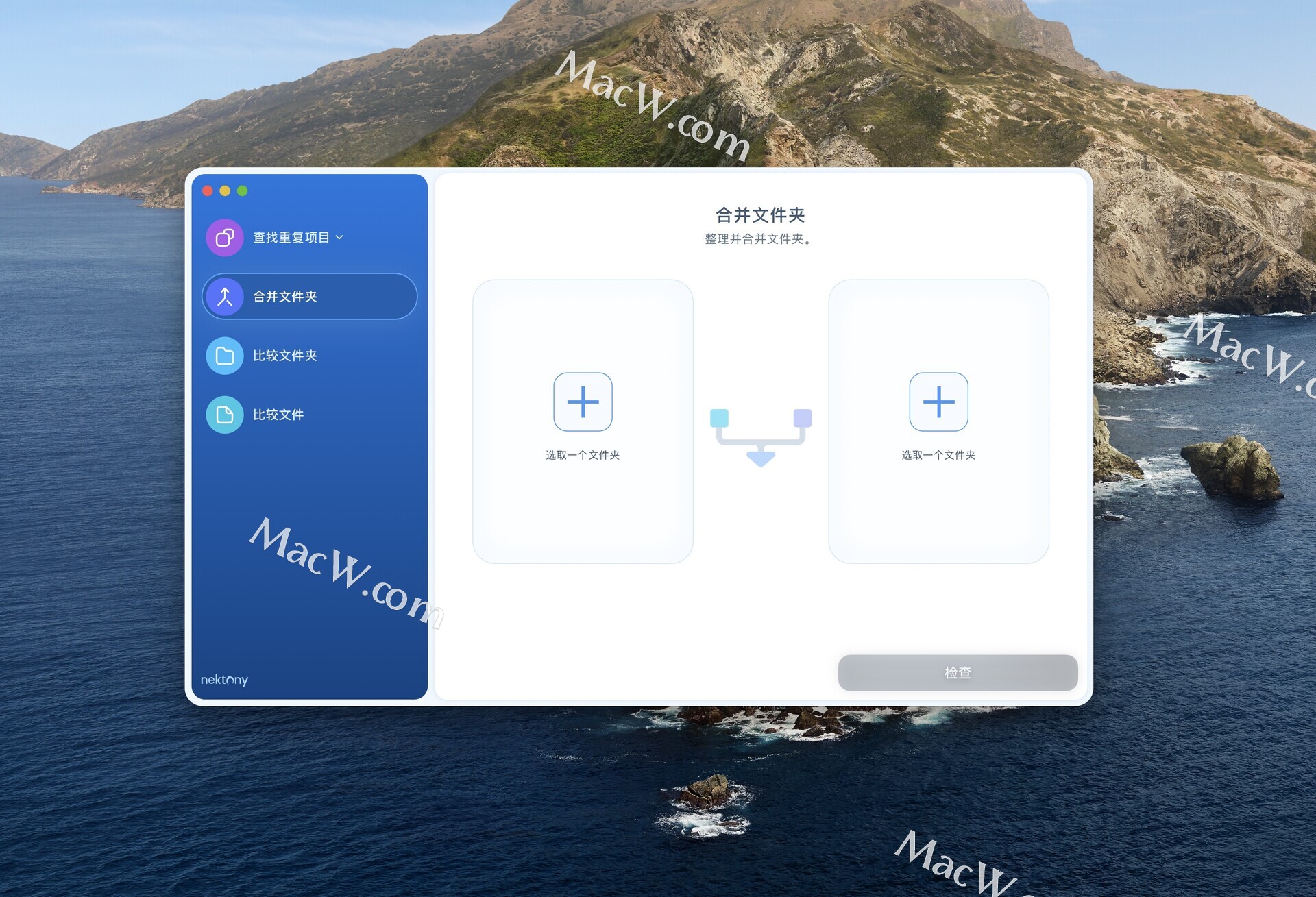Viewport: 1316px width, 897px height.
Task: Click the center merge diagram icon
Action: (761, 437)
